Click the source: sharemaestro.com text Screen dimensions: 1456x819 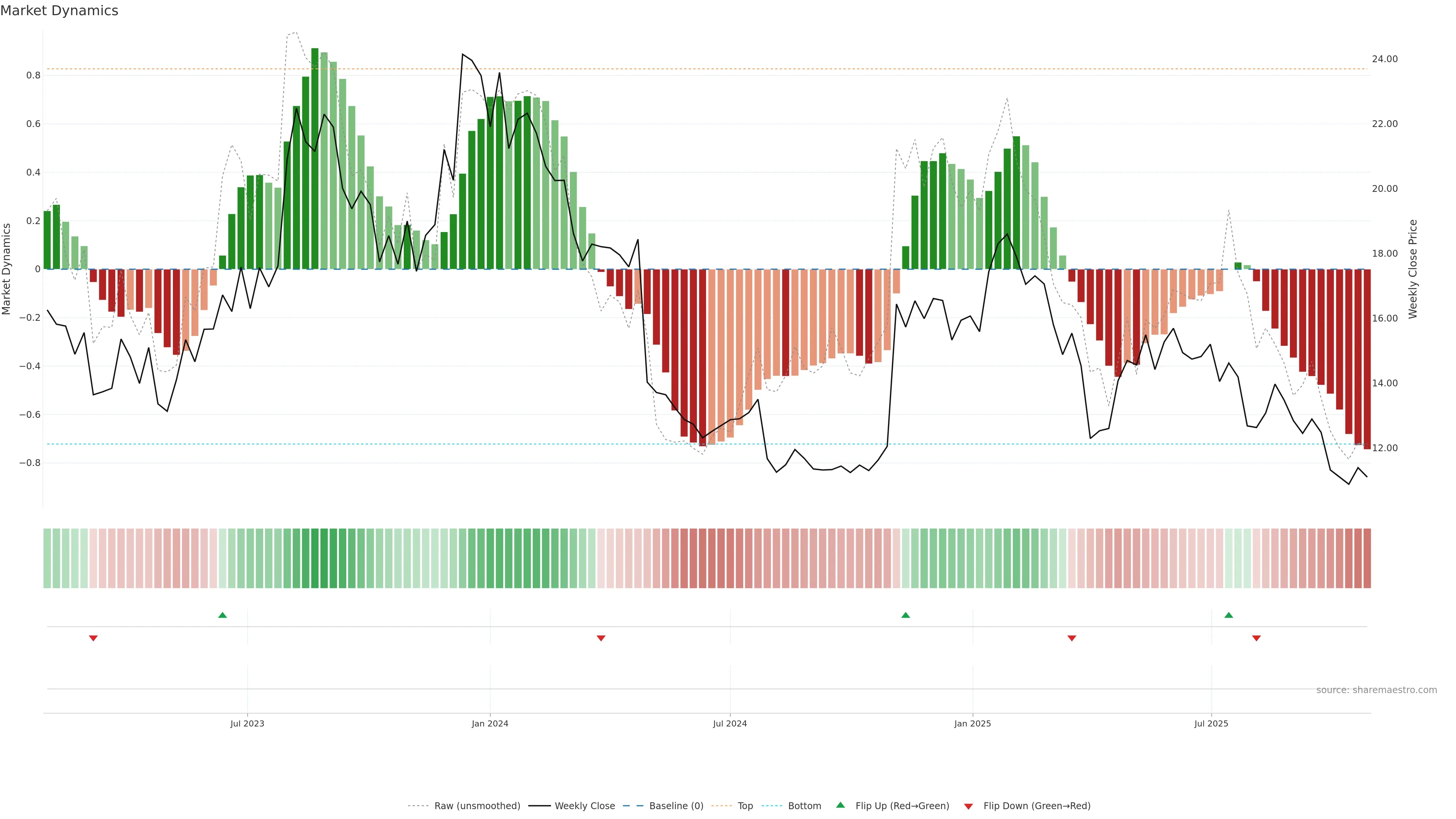[1376, 690]
